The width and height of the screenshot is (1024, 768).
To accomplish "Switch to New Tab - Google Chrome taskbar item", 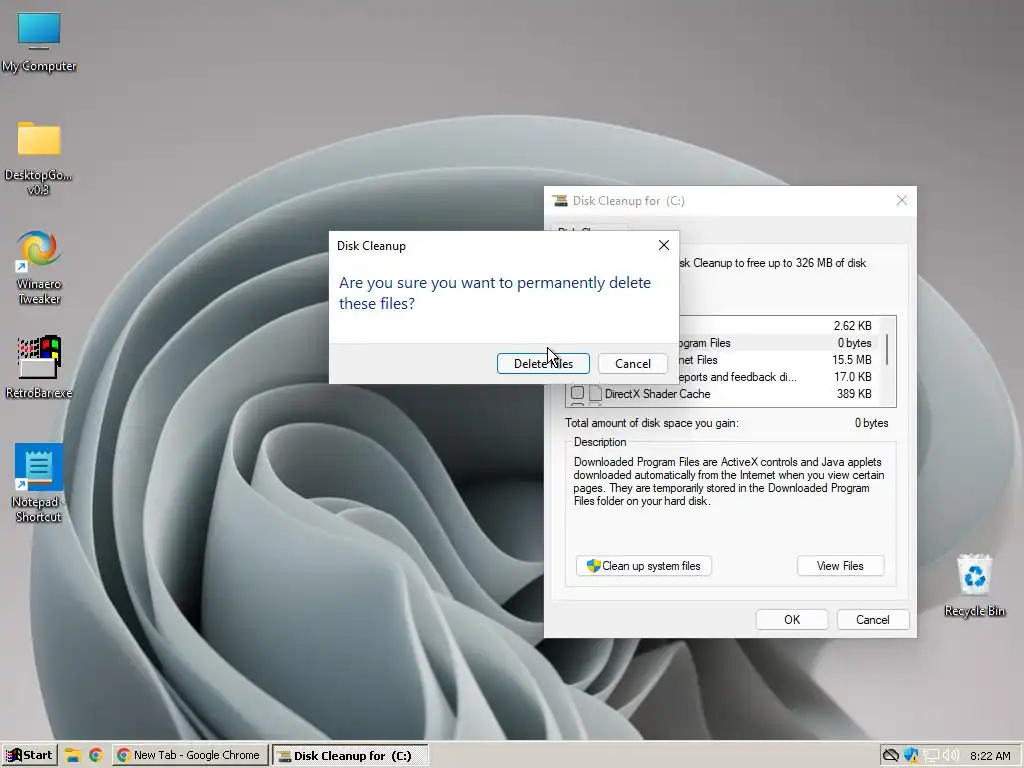I will click(190, 755).
